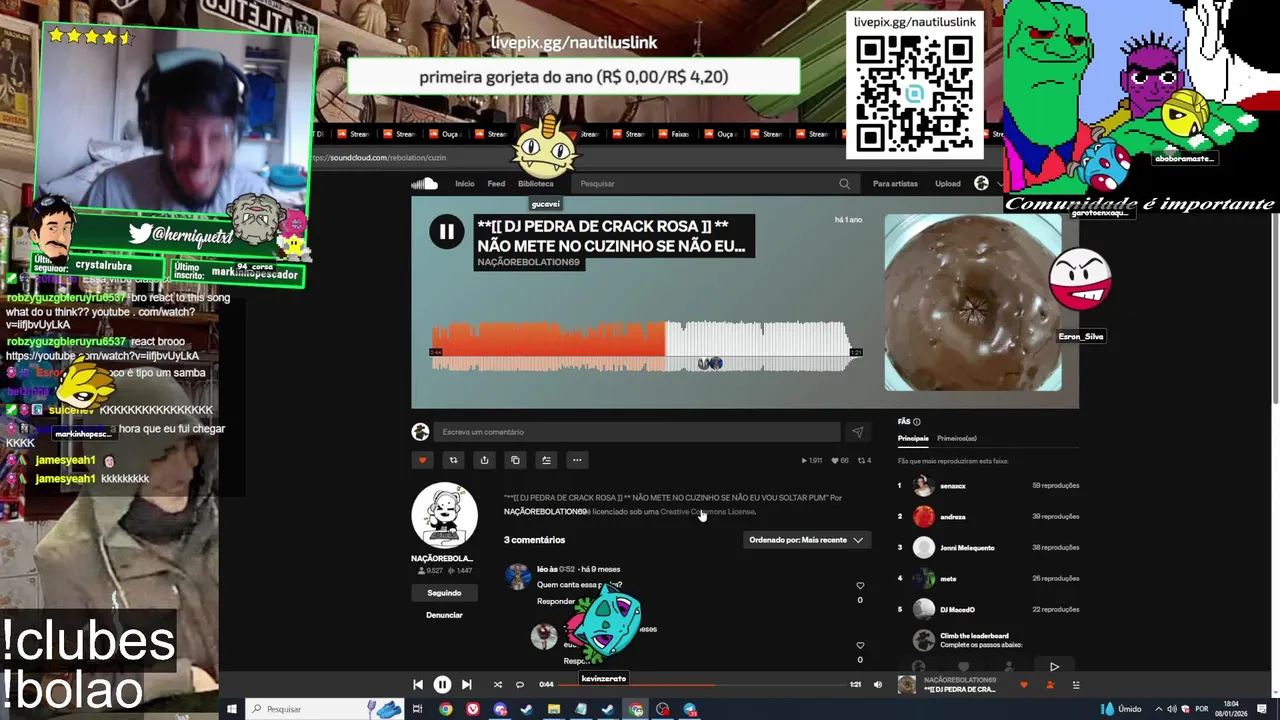The height and width of the screenshot is (720, 1280).
Task: Open the NAÇÃOREBOLA... profile avatar
Action: pos(444,515)
